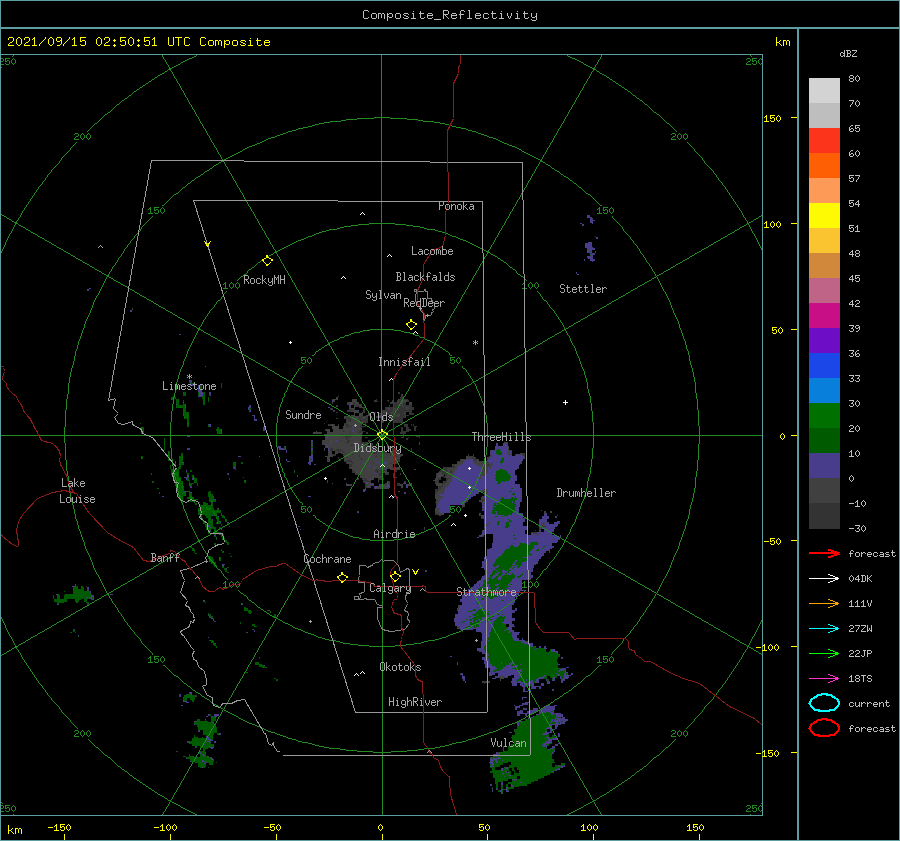Pick the bright yellow swatch in dBZ legend
Screen dimensions: 900x841
[824, 215]
